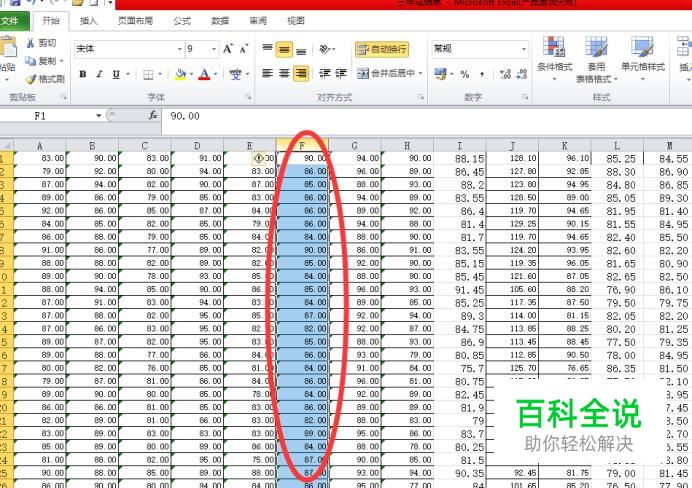Click the Select All corner button

click(x=7, y=145)
